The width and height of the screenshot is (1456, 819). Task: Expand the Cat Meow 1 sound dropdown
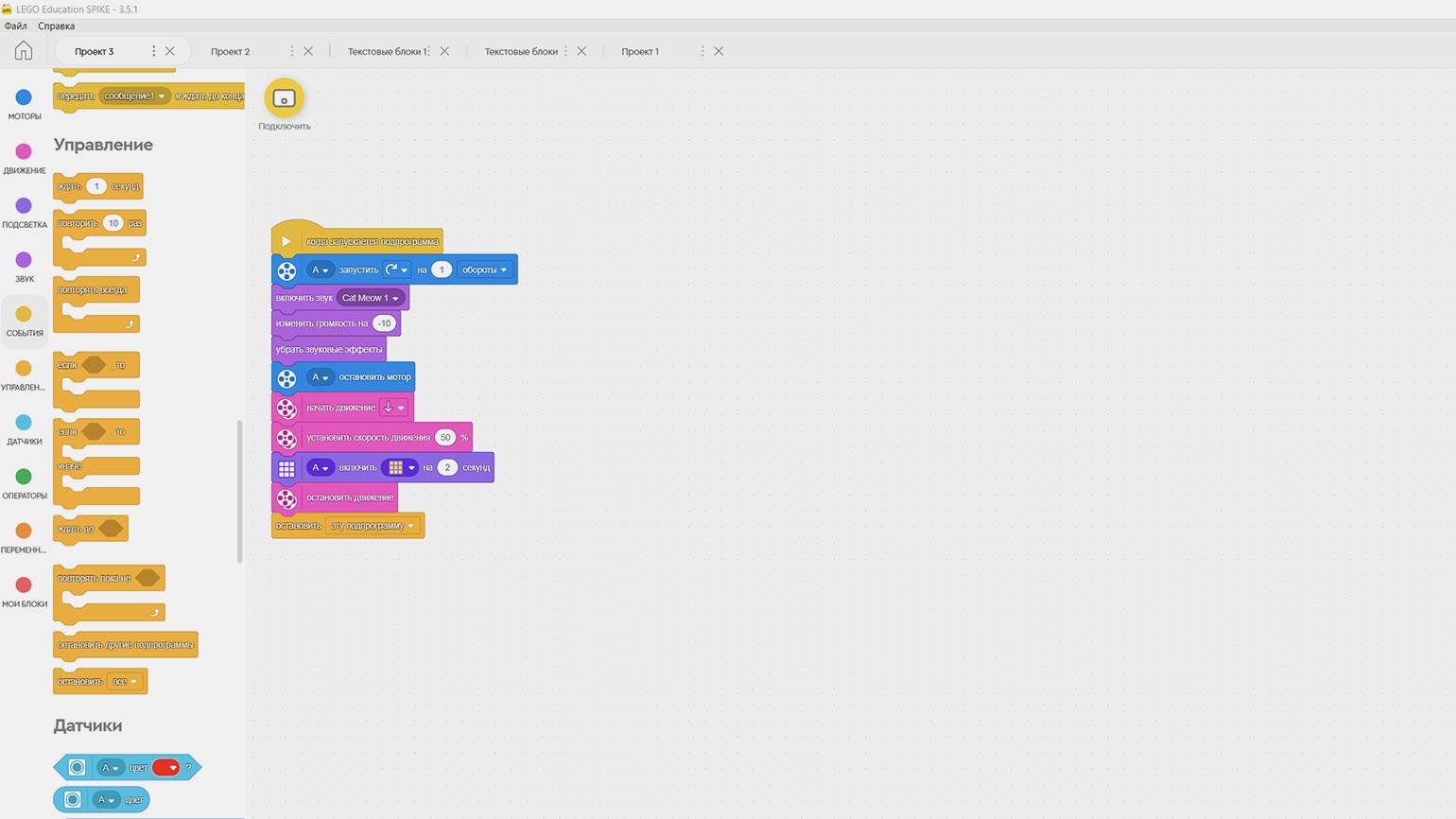click(370, 298)
